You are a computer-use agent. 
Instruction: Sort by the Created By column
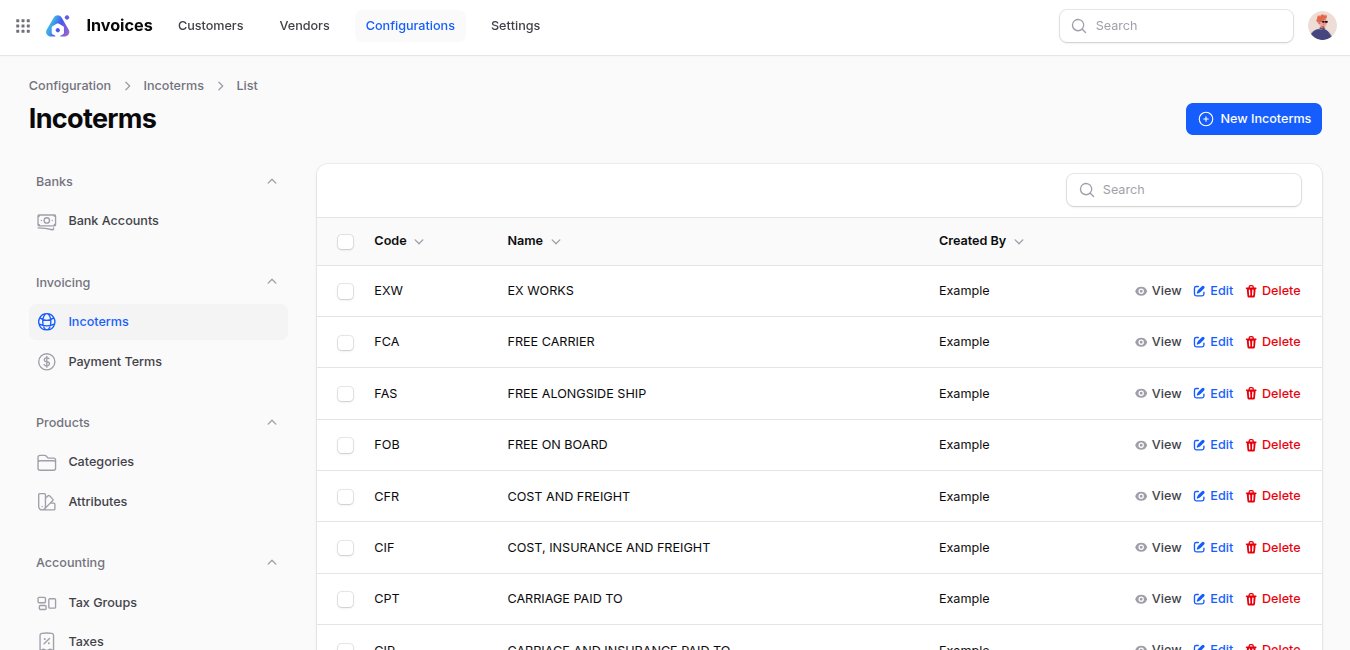click(x=980, y=241)
